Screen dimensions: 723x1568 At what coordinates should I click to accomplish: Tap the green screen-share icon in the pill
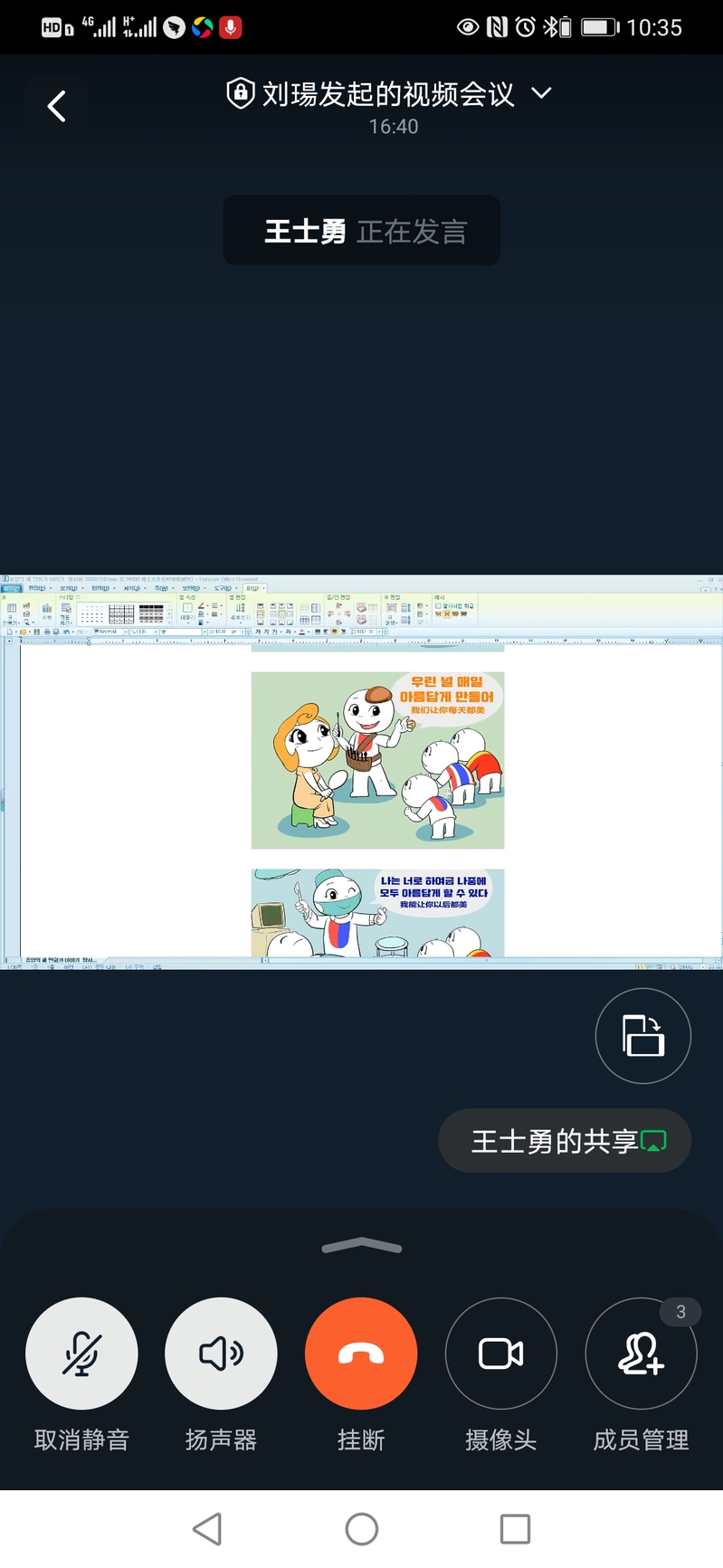[x=653, y=1141]
